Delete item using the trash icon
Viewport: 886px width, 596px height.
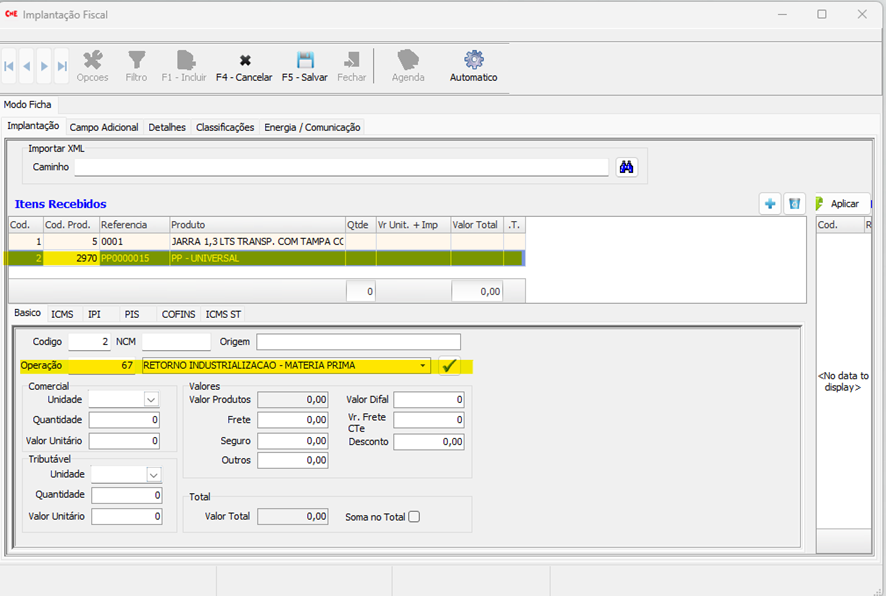[x=794, y=204]
